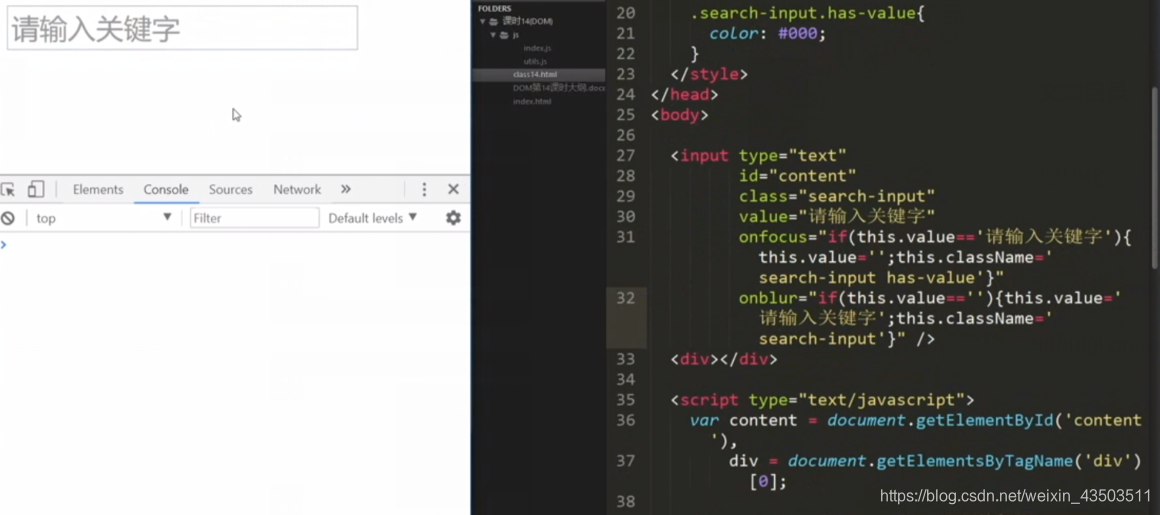Clear the console with the ban icon
Viewport: 1160px width, 515px height.
pyautogui.click(x=7, y=218)
